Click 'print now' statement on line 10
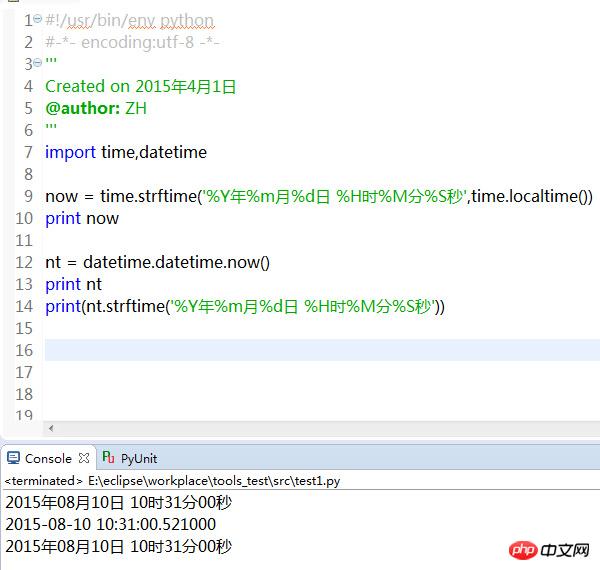 (82, 218)
